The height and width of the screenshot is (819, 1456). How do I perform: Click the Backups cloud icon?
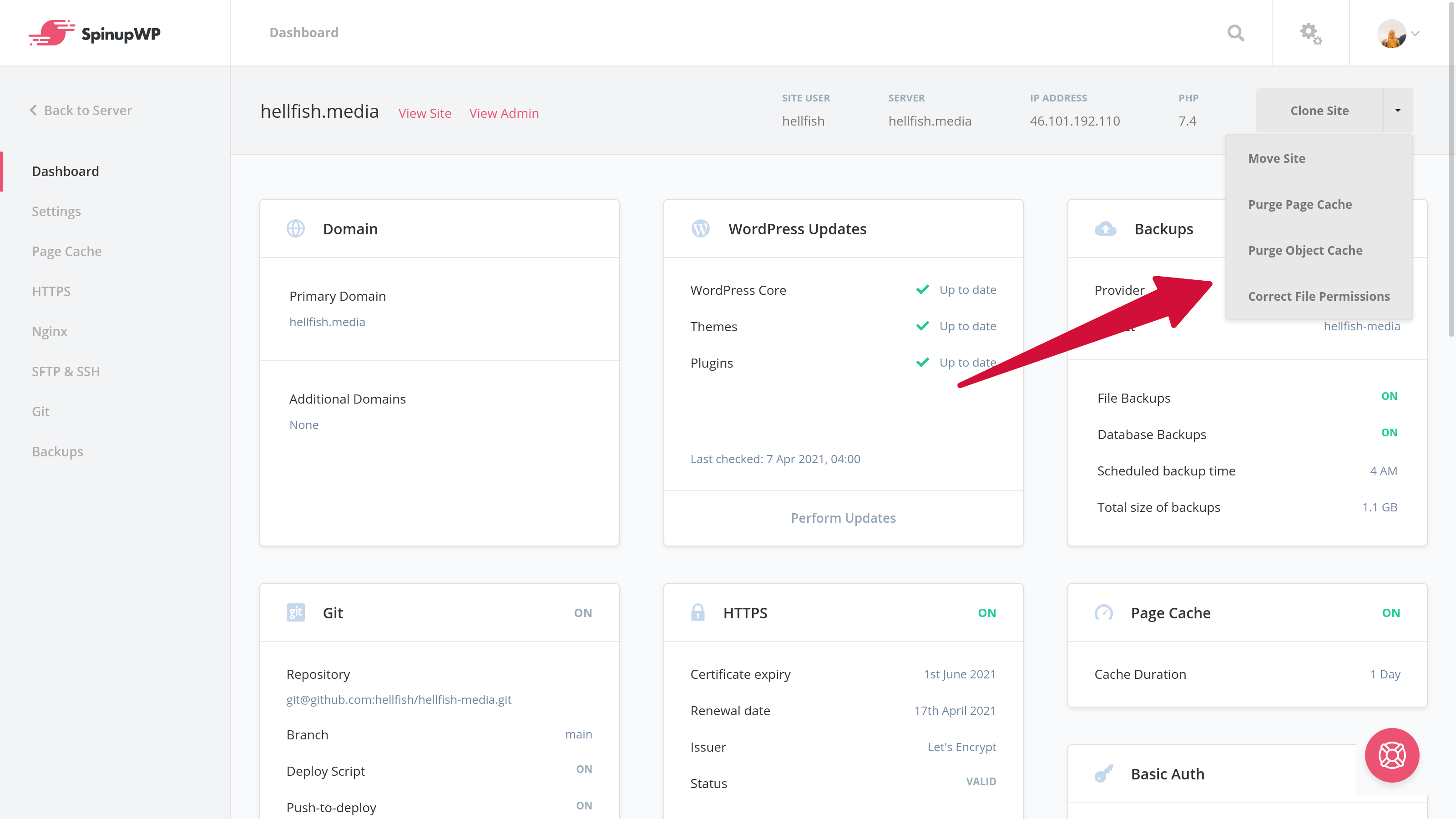(1106, 228)
